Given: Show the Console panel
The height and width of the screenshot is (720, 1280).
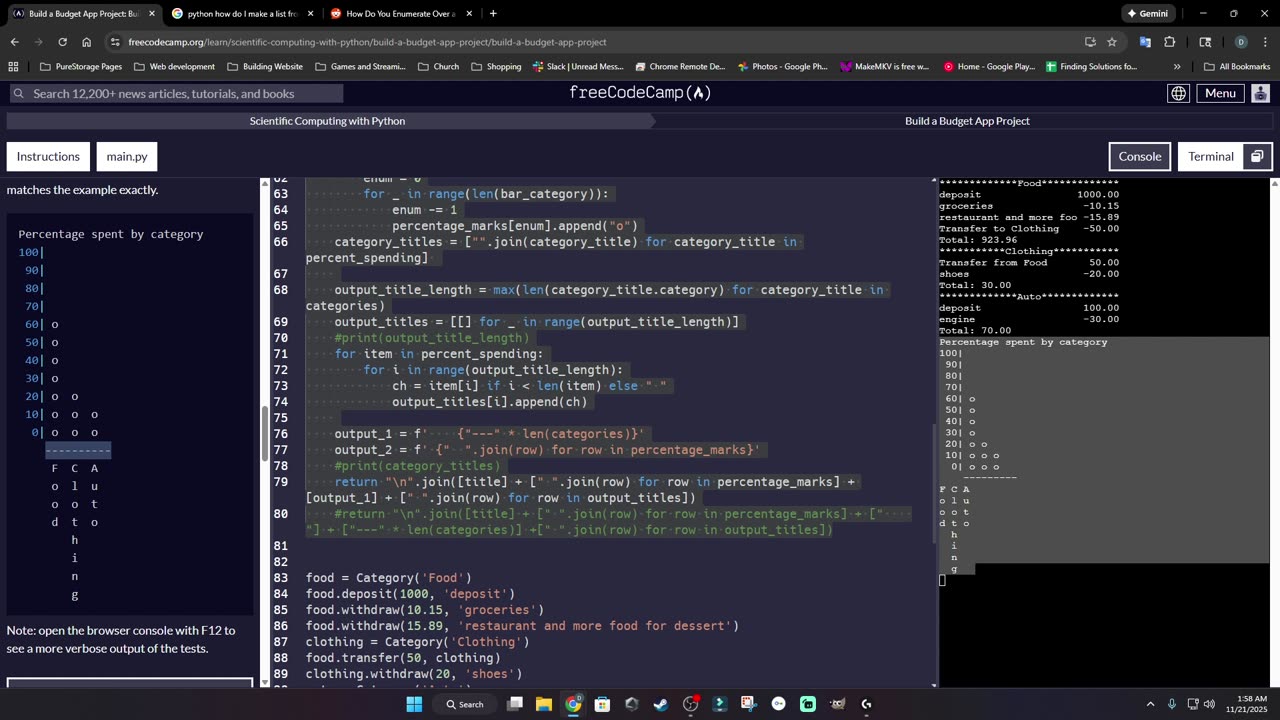Looking at the screenshot, I should (x=1140, y=156).
